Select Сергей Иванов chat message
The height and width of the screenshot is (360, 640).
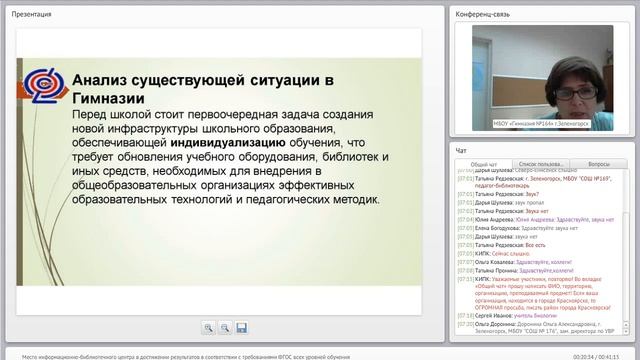tap(507, 316)
